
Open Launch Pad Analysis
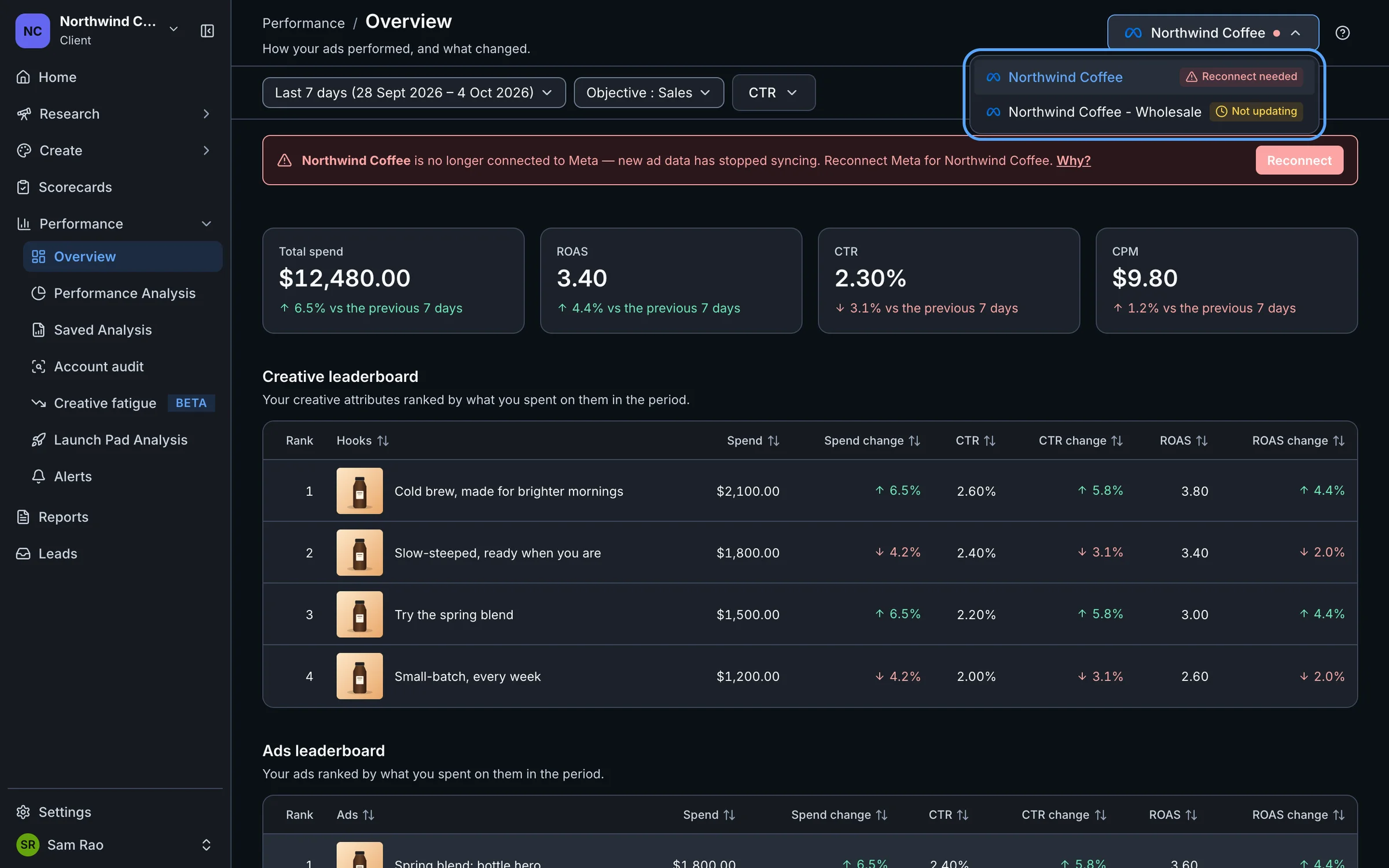coord(123,440)
